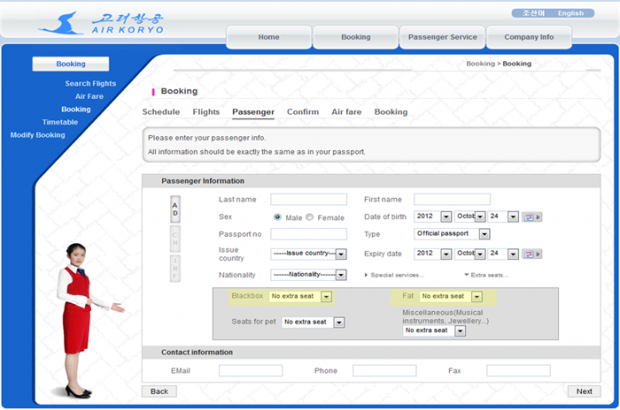The image size is (620, 410).
Task: Open Booking in top navigation
Action: pos(355,37)
